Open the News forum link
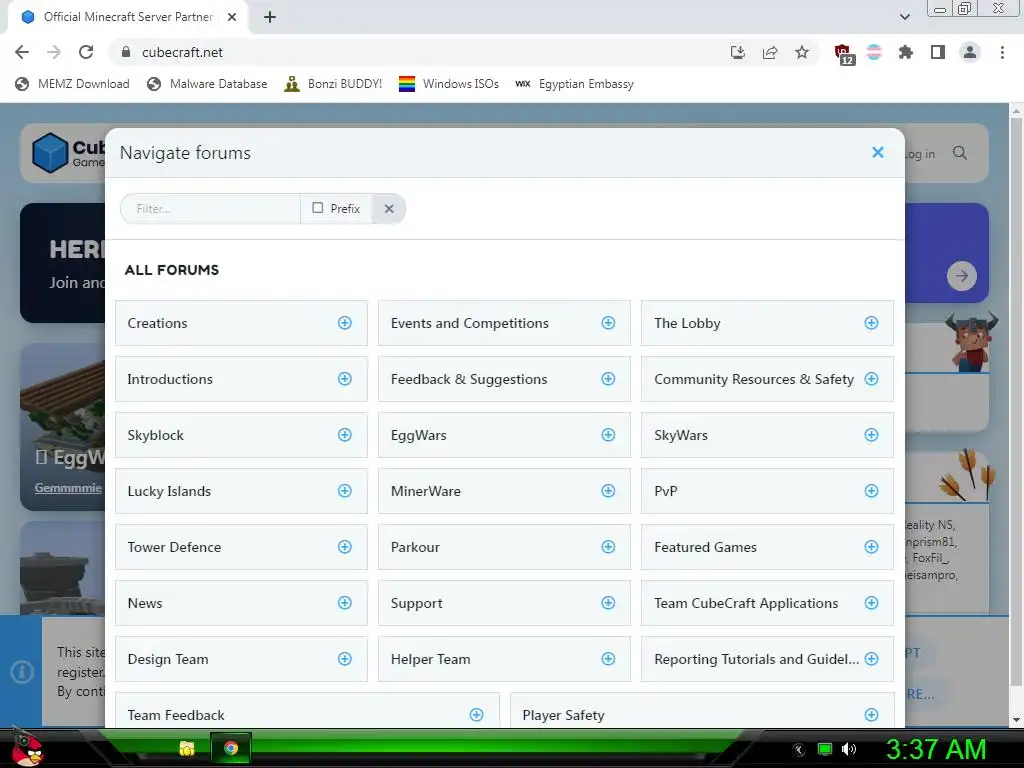 coord(145,603)
